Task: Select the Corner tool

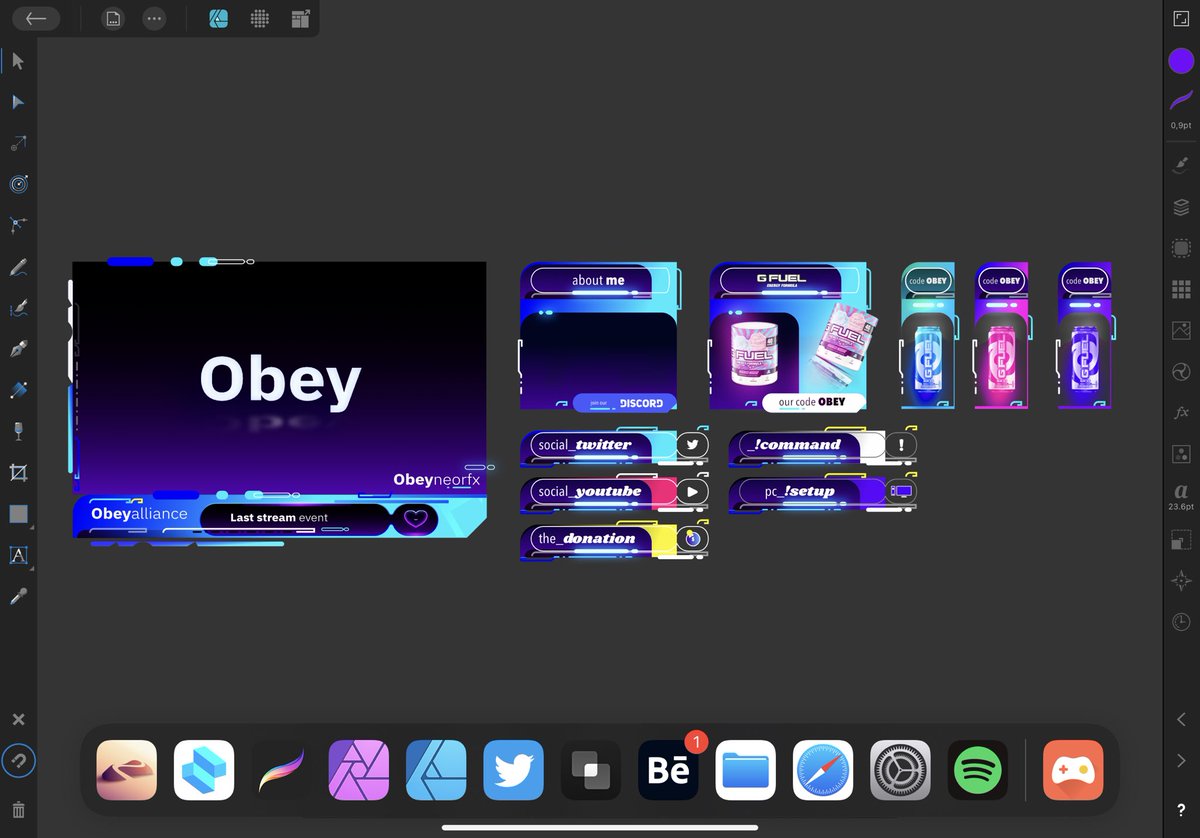Action: 18,225
